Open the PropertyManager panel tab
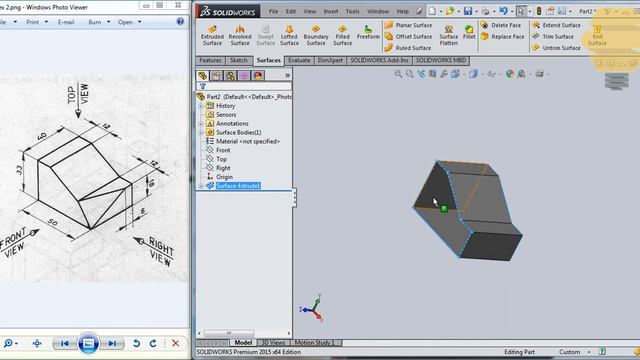640x360 pixels. [x=216, y=76]
